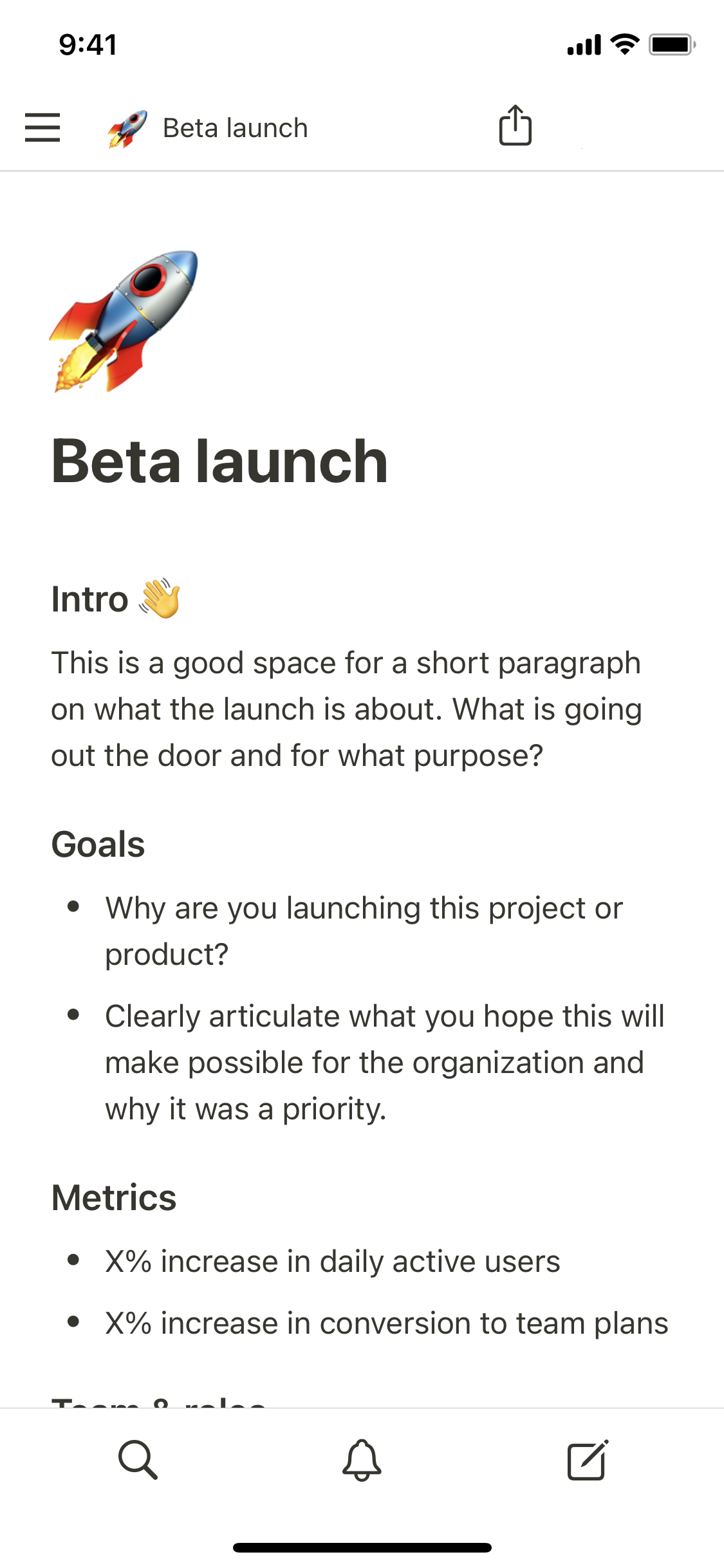This screenshot has height=1568, width=724.
Task: Tap "X% increase in daily active users"
Action: (333, 1261)
